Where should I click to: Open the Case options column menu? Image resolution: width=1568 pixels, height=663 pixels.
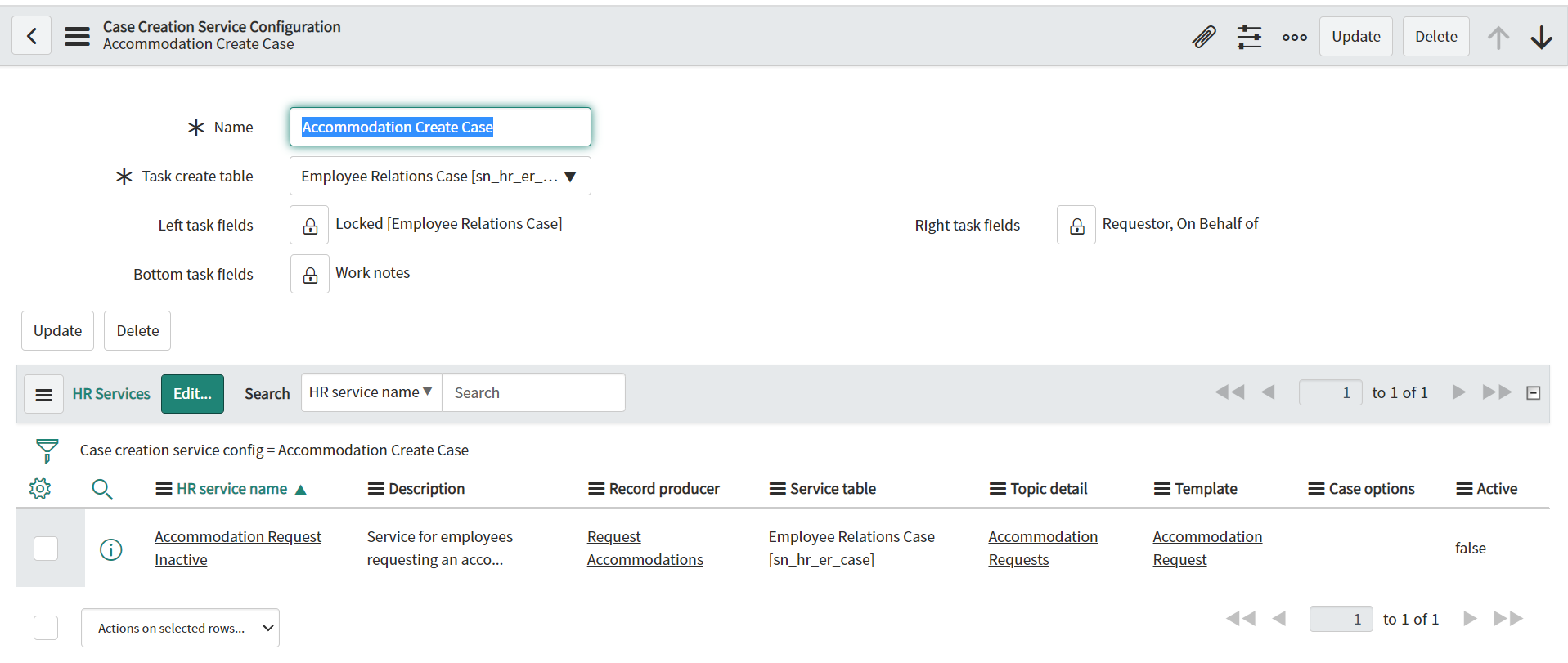click(1317, 489)
